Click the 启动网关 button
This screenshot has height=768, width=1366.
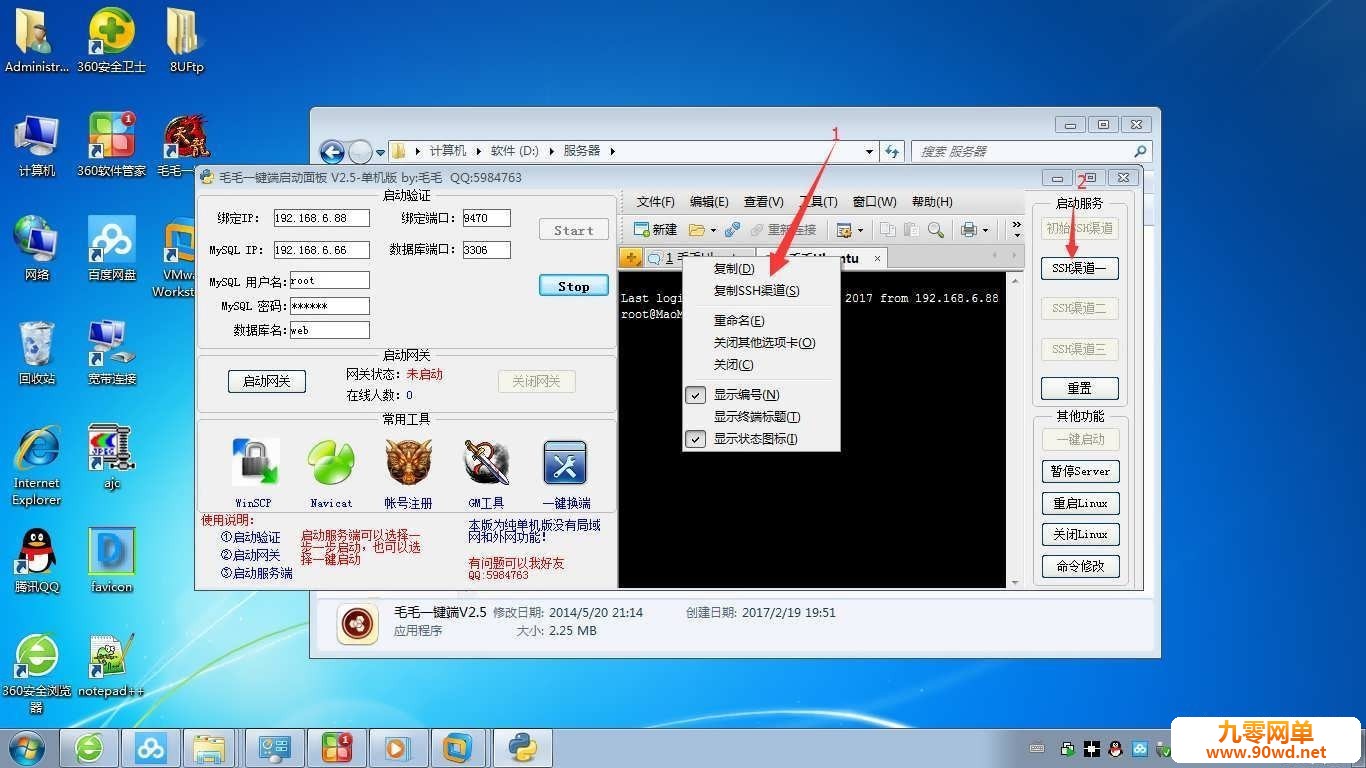(266, 381)
